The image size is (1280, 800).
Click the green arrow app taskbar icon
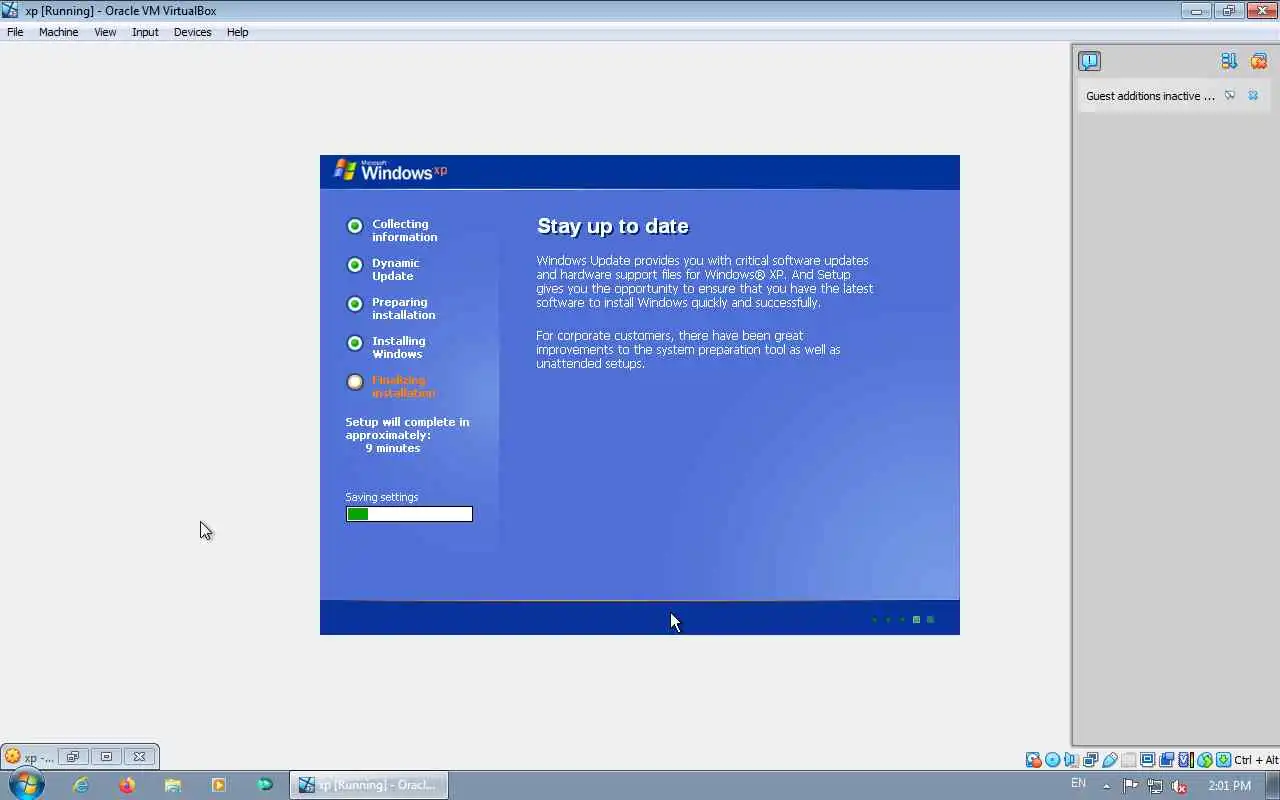coord(265,785)
